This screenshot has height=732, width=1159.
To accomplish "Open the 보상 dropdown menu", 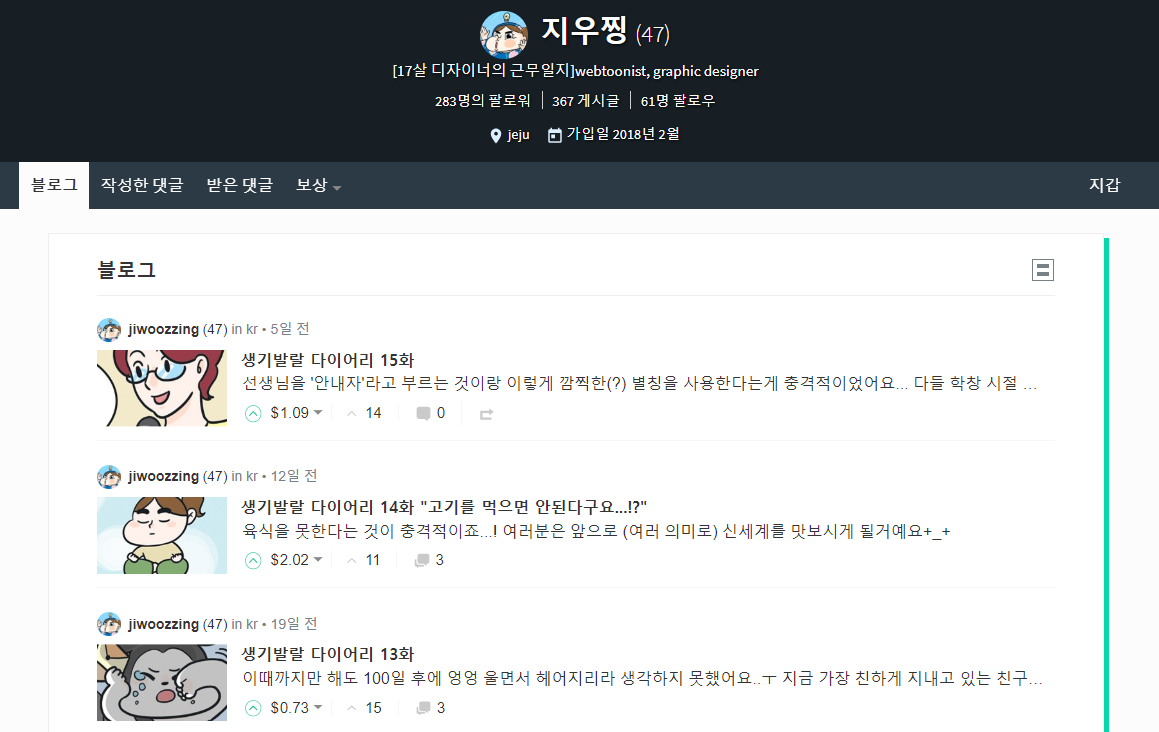I will coord(319,186).
